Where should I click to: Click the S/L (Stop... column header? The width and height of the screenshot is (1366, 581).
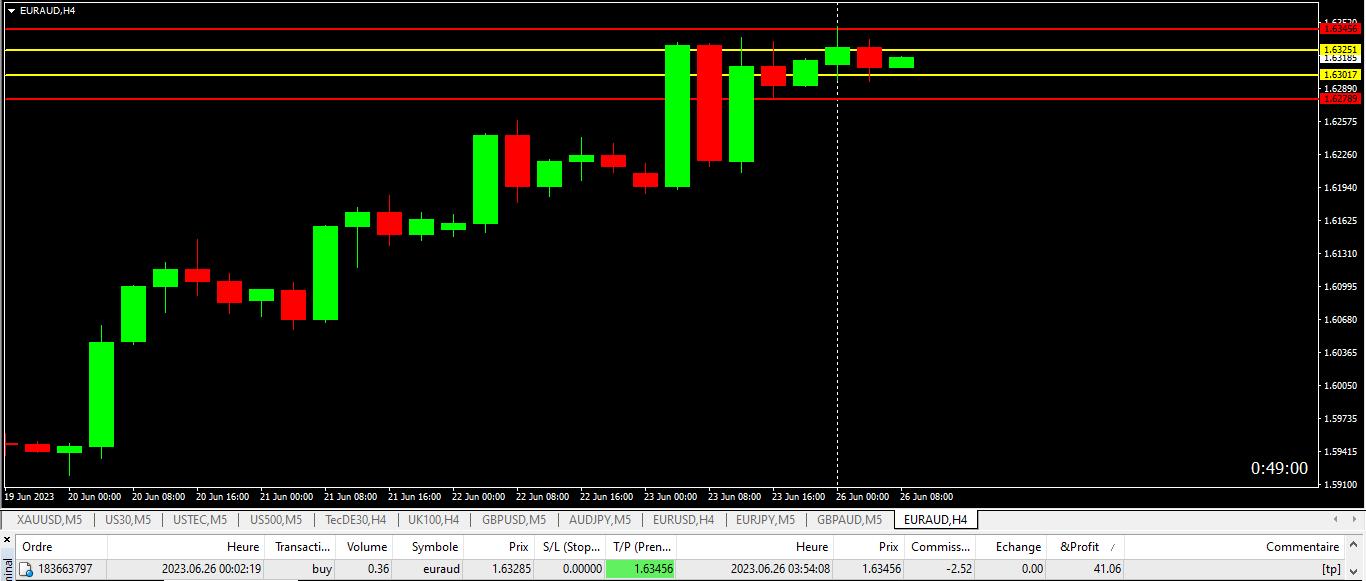point(570,547)
